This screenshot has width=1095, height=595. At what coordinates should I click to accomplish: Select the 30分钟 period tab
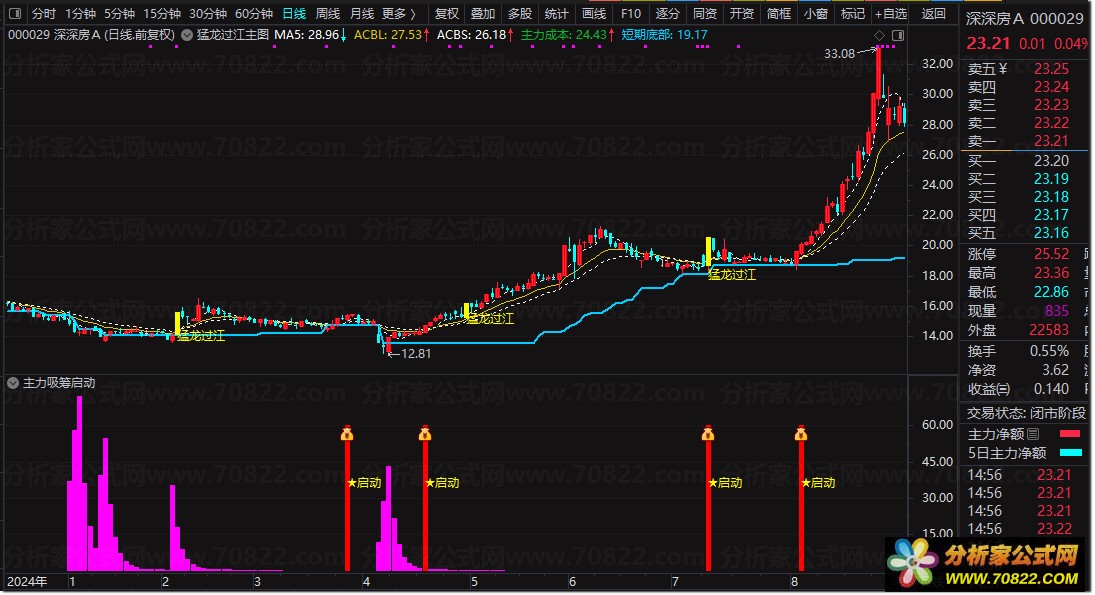click(208, 13)
